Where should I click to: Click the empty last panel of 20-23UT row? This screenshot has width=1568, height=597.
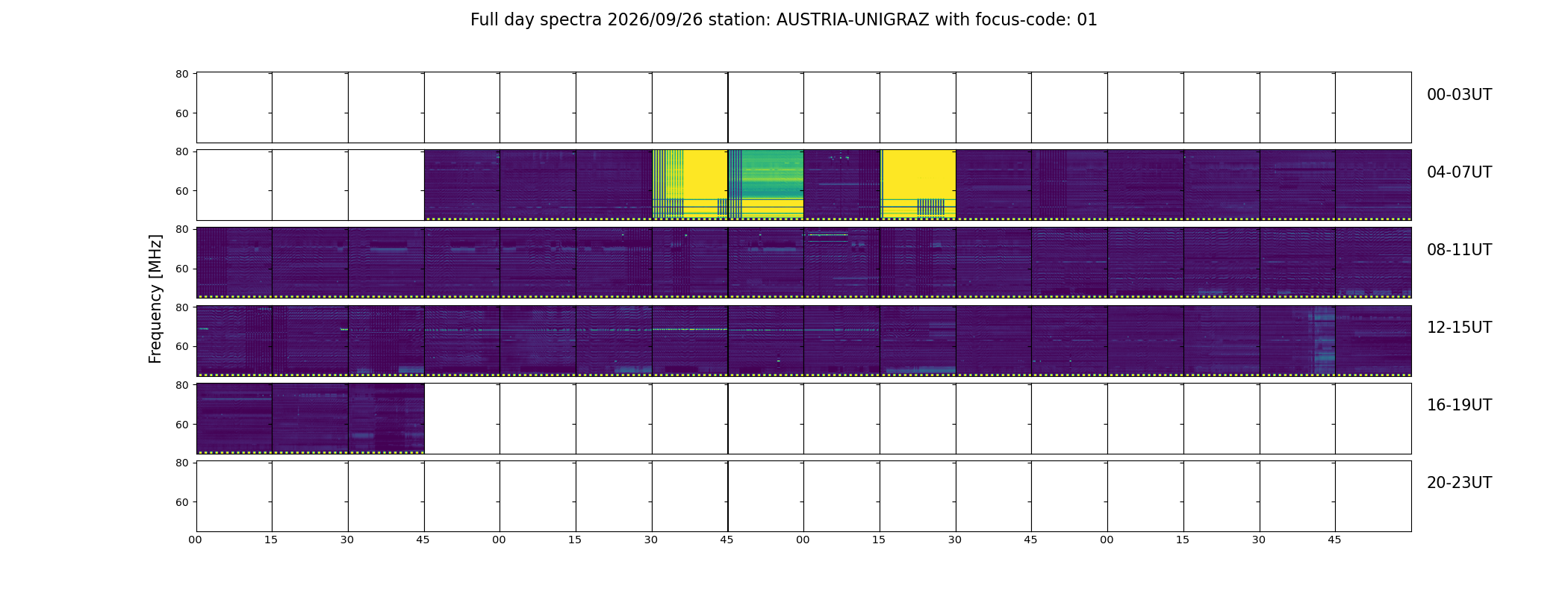pyautogui.click(x=1373, y=496)
